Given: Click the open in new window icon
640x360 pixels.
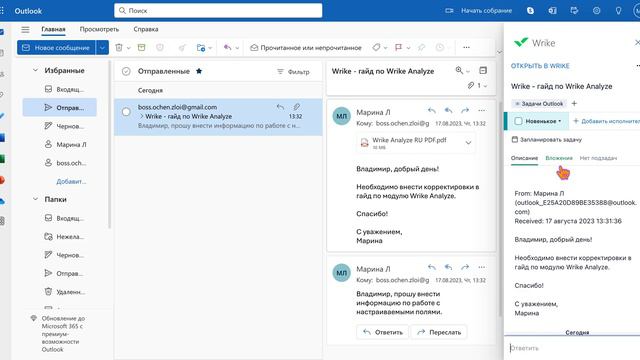Looking at the screenshot, I should (x=483, y=71).
